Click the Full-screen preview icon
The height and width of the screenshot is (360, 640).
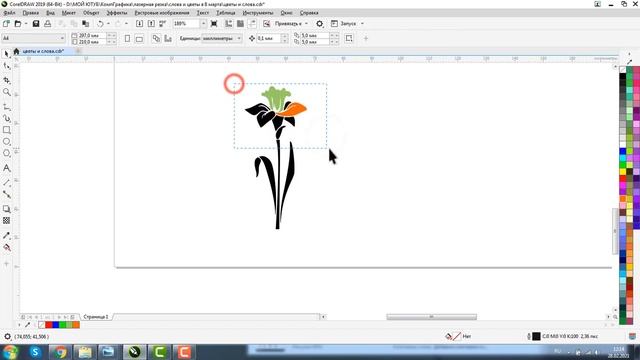tap(214, 24)
